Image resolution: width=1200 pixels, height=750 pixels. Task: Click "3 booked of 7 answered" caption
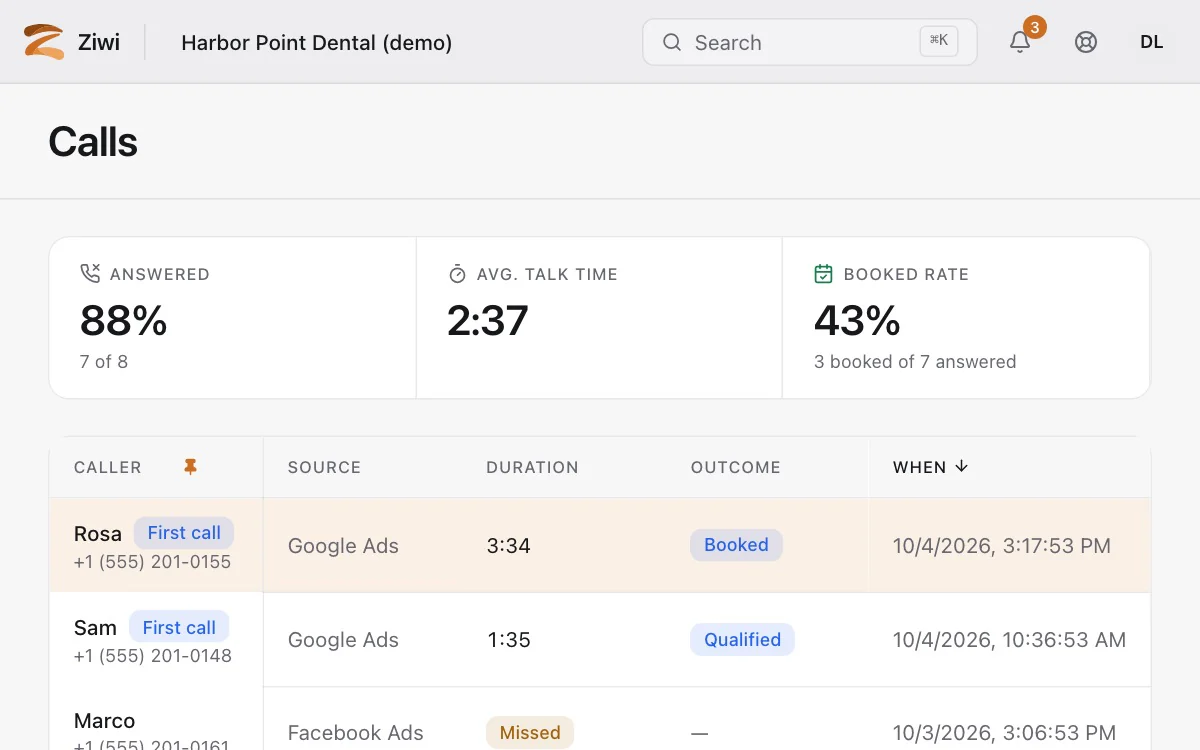[x=915, y=362]
